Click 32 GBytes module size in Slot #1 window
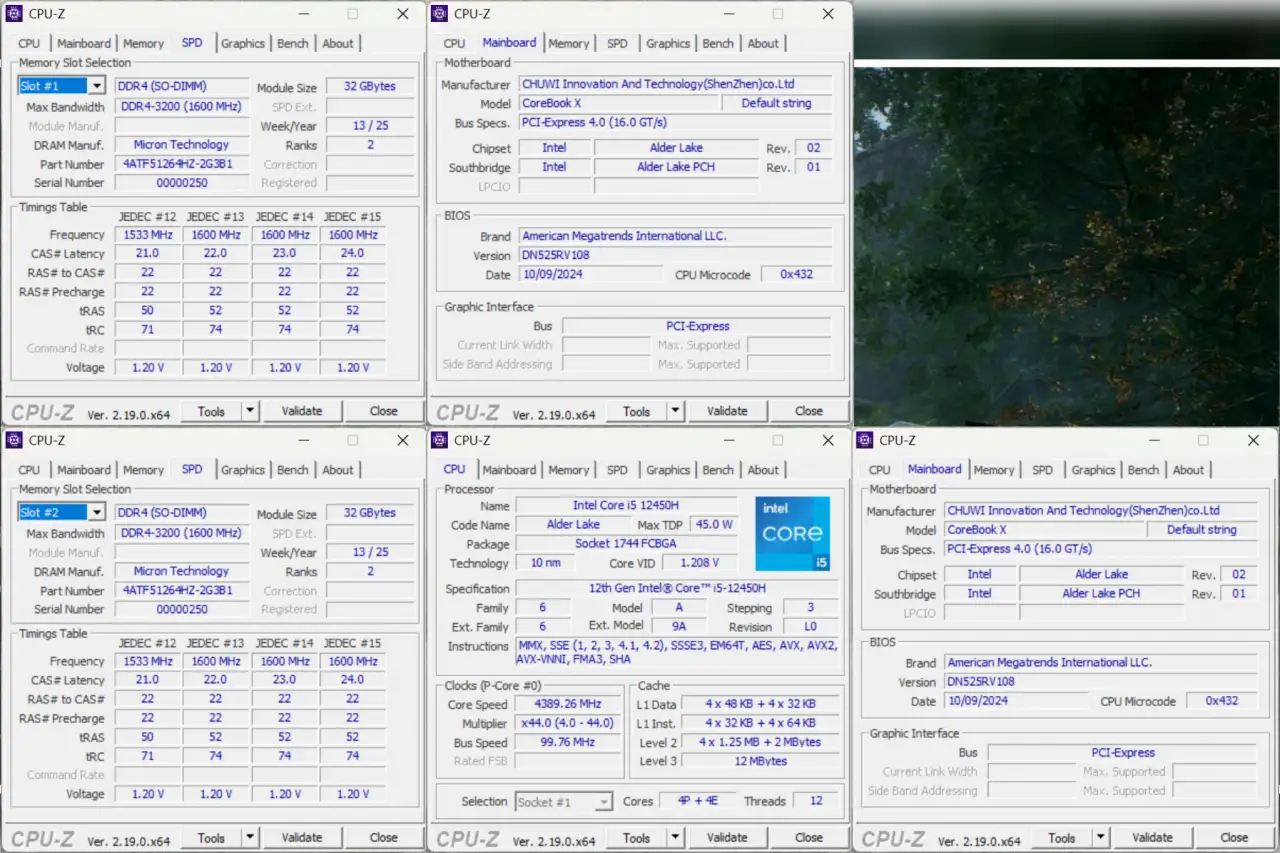1280x853 pixels. click(x=370, y=87)
